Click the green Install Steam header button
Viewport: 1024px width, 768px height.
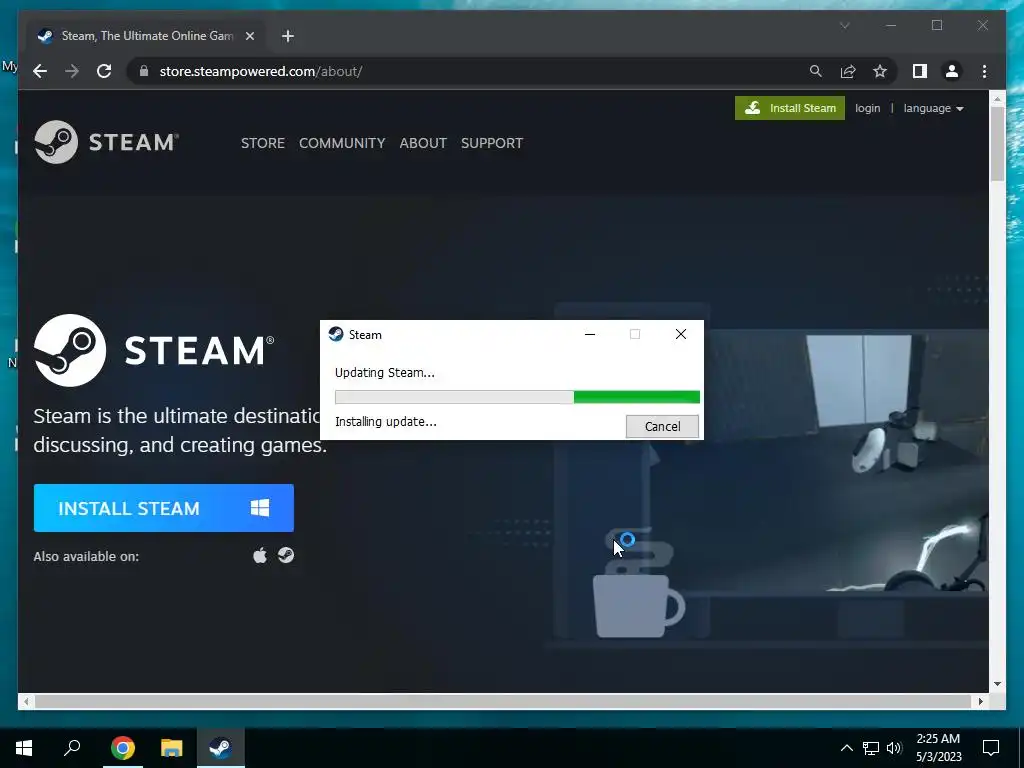coord(790,108)
